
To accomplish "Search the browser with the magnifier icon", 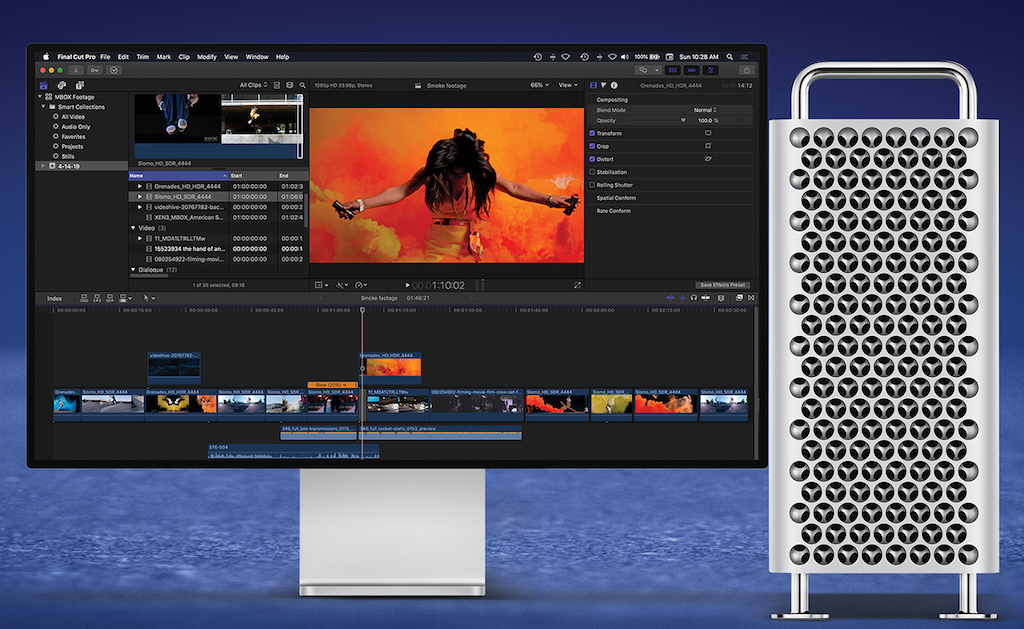I will pos(302,86).
